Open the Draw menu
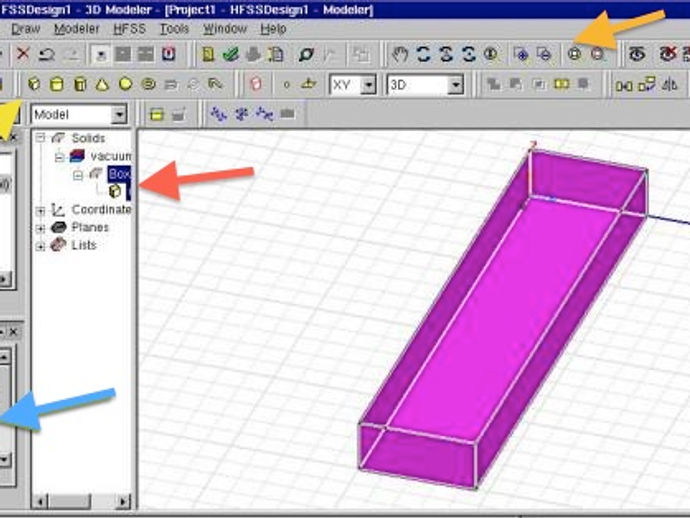The image size is (690, 518). (25, 29)
